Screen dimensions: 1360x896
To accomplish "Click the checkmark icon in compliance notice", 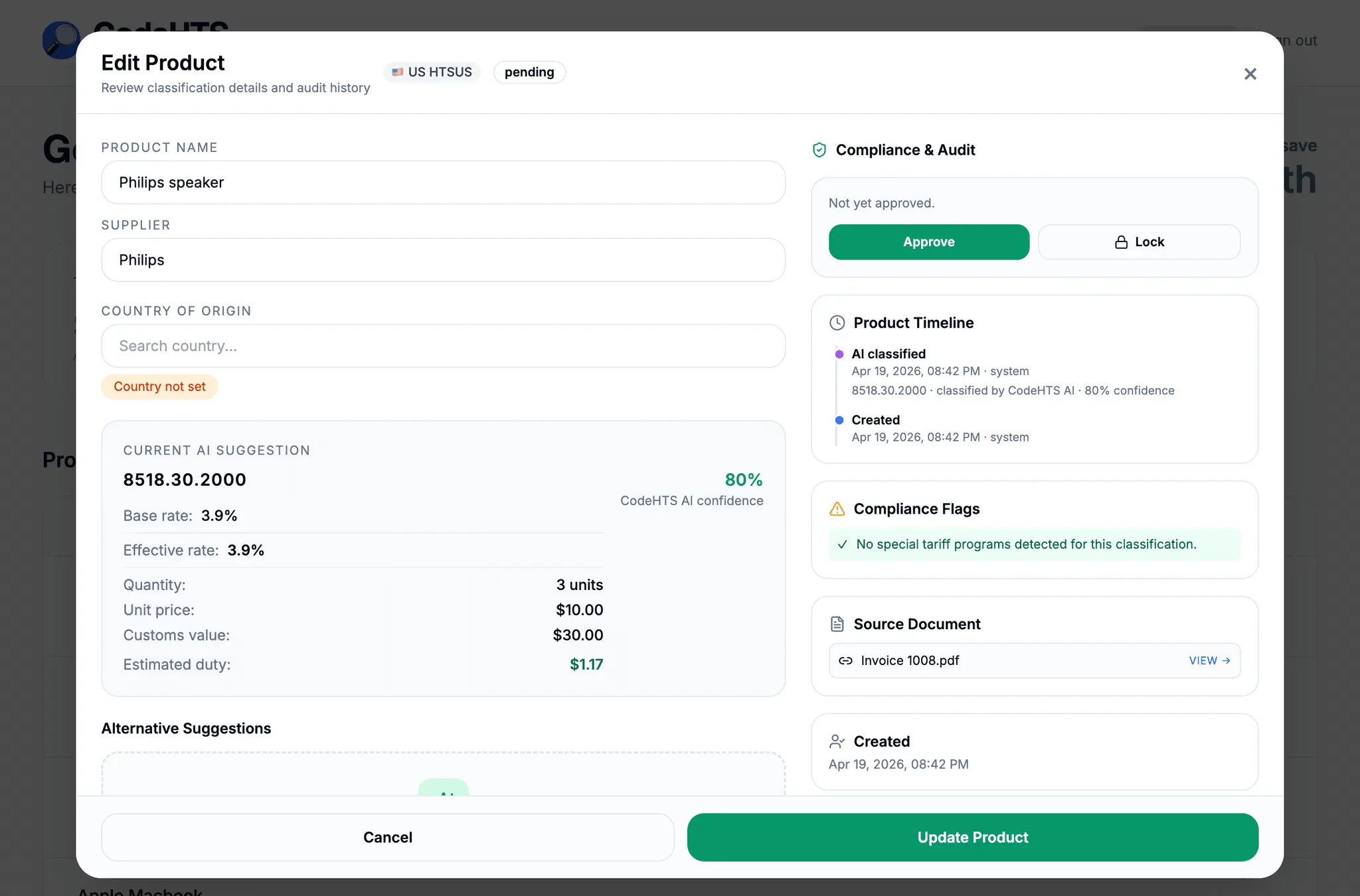I will [x=842, y=545].
